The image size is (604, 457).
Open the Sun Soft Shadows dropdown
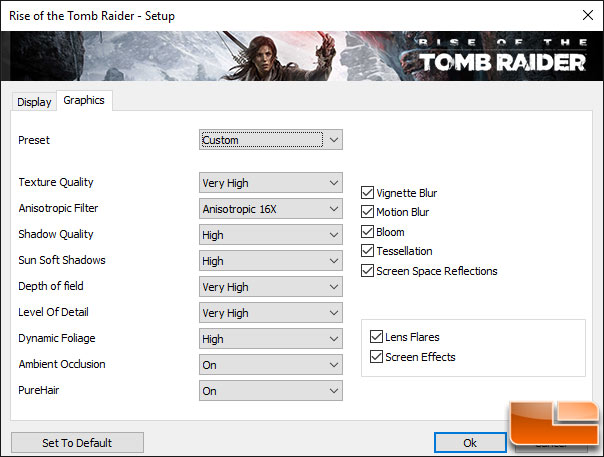tap(270, 261)
